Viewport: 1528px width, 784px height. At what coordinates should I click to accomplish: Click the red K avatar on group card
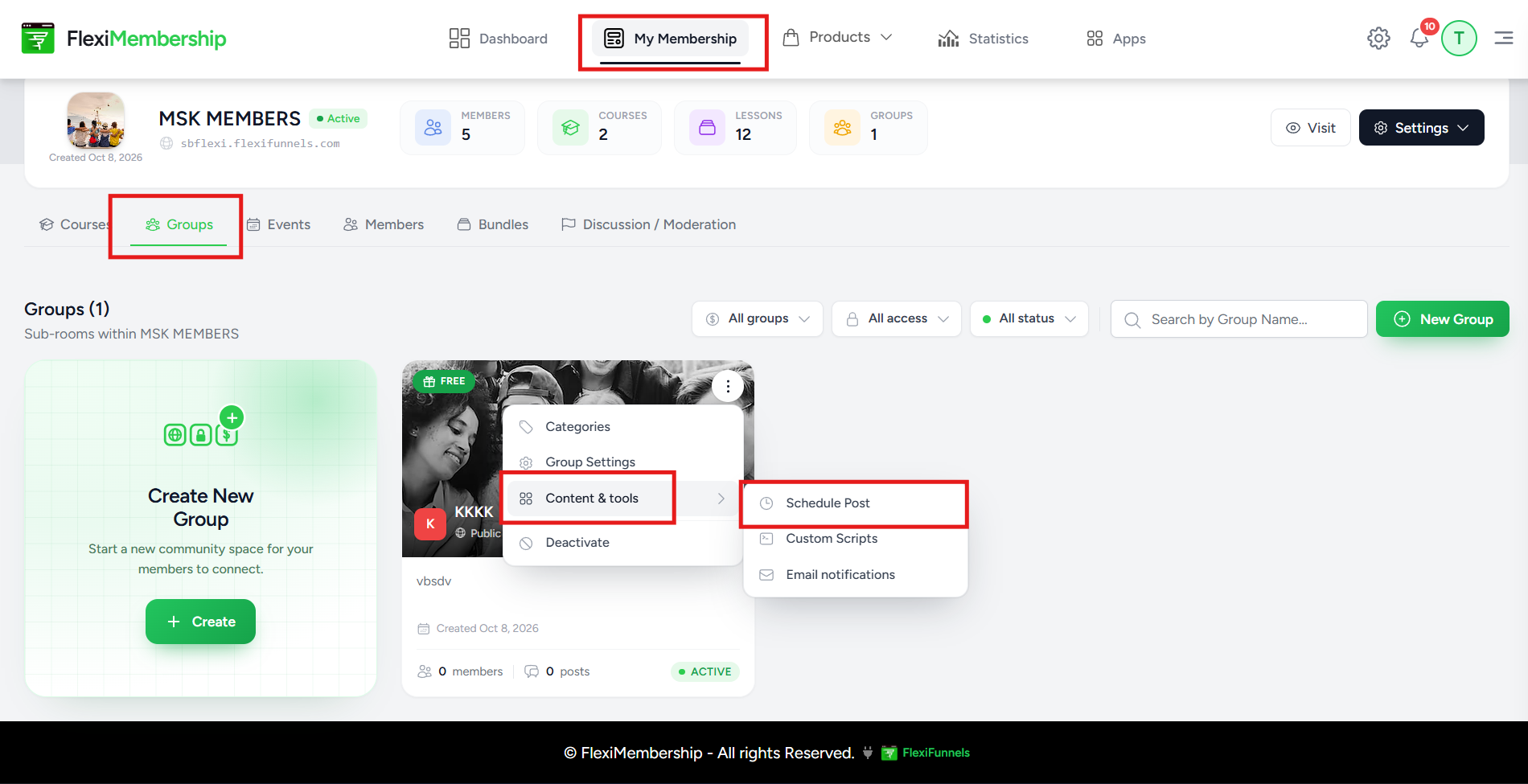coord(430,523)
